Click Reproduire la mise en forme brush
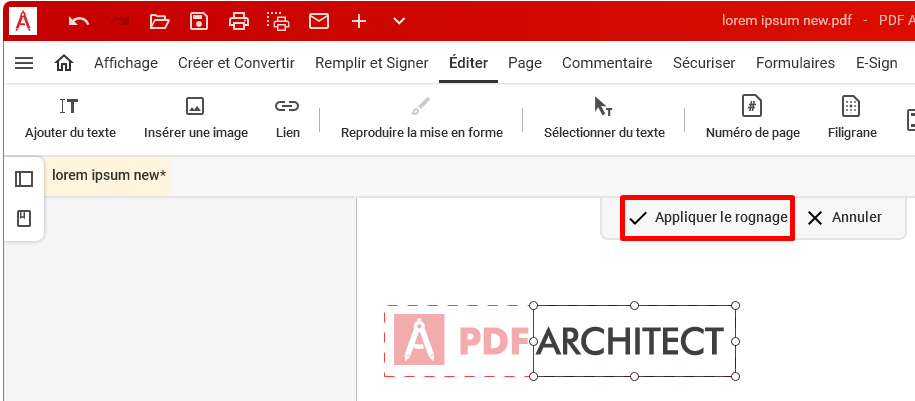 pos(421,118)
